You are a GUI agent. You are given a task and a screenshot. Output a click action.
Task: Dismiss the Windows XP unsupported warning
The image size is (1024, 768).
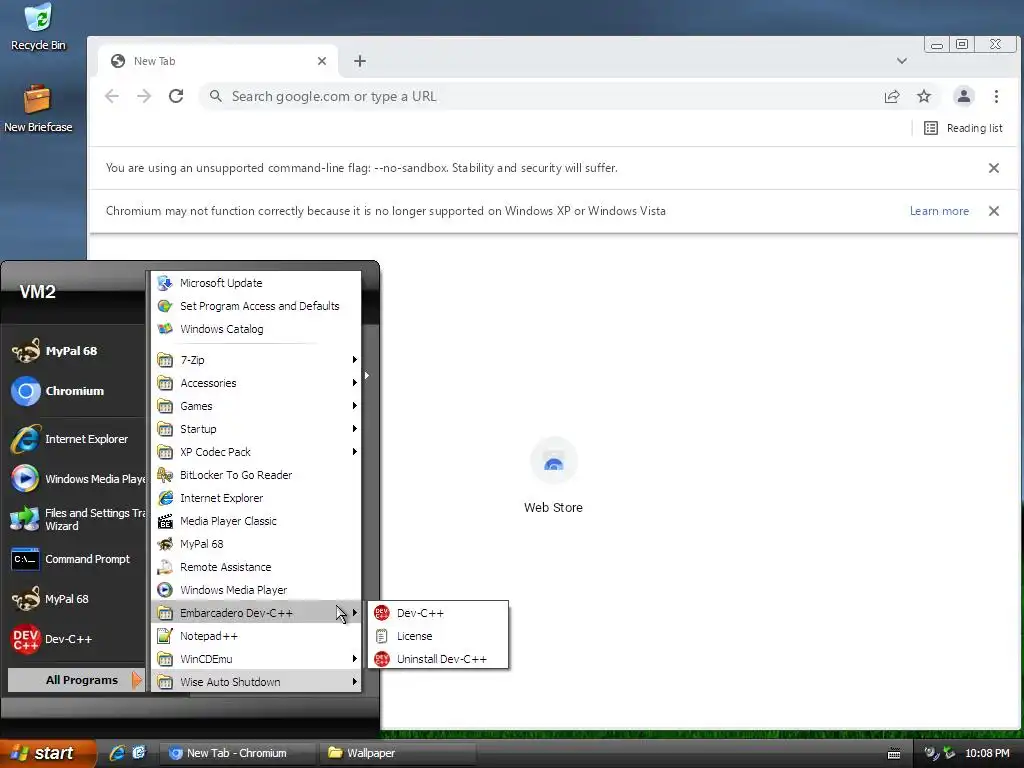993,211
